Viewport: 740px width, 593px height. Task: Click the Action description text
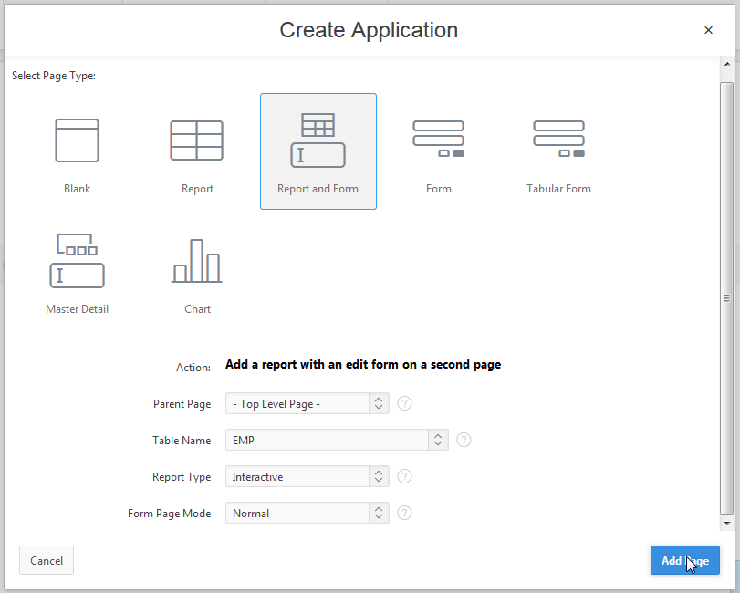tap(363, 365)
